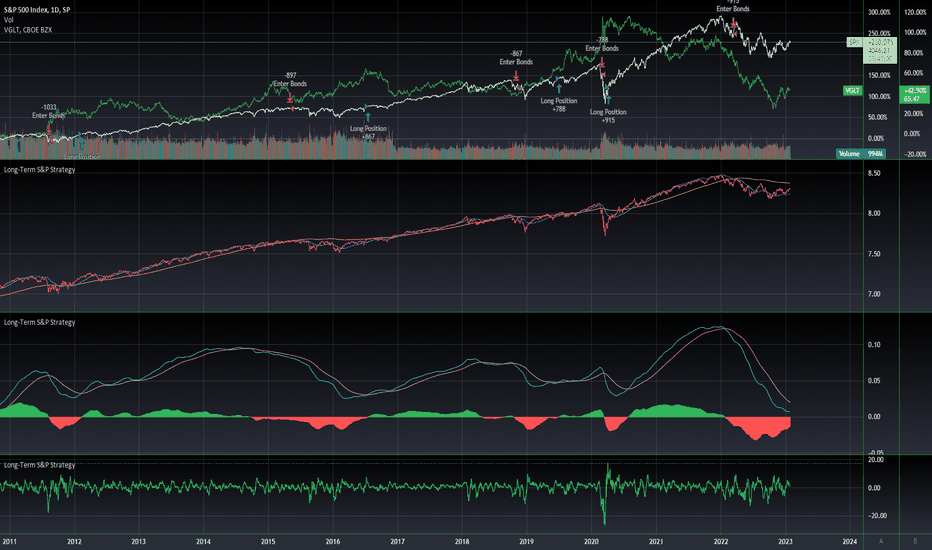Click the 8.50 value on the second pane scale
Viewport: 932px width, 550px height.
click(874, 174)
